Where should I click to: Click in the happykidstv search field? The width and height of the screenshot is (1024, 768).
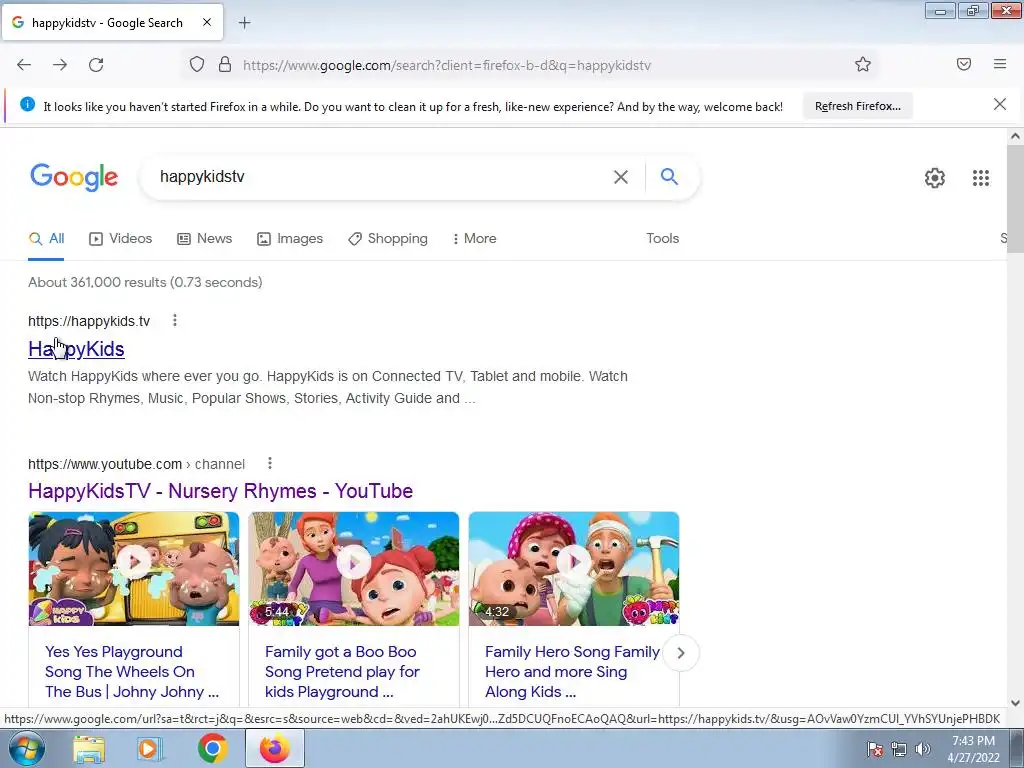(379, 177)
